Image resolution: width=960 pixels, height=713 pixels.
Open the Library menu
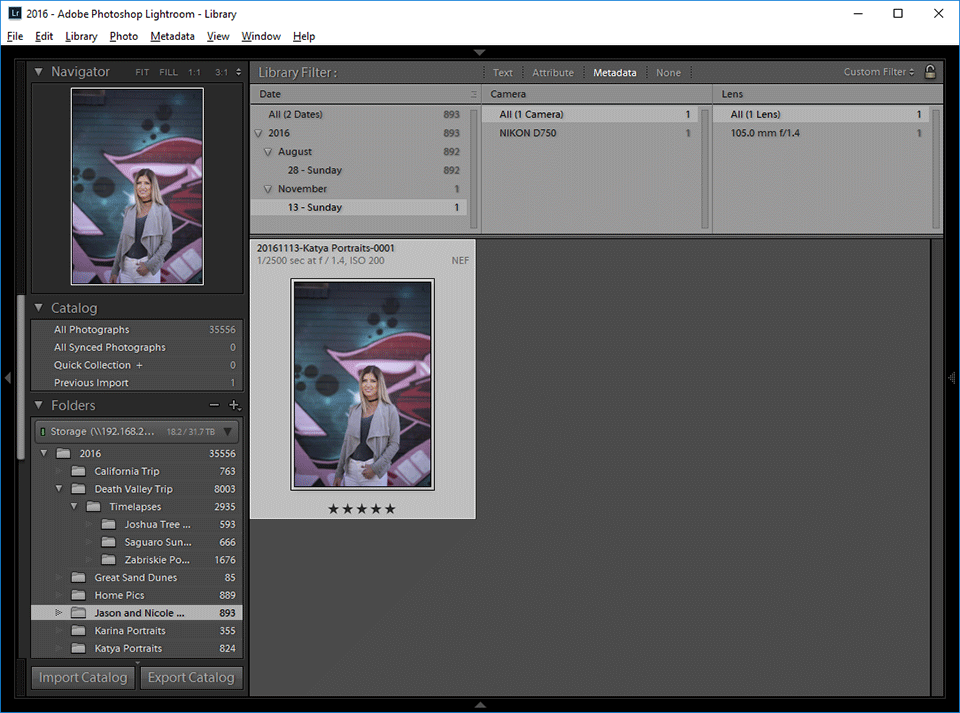pyautogui.click(x=80, y=36)
